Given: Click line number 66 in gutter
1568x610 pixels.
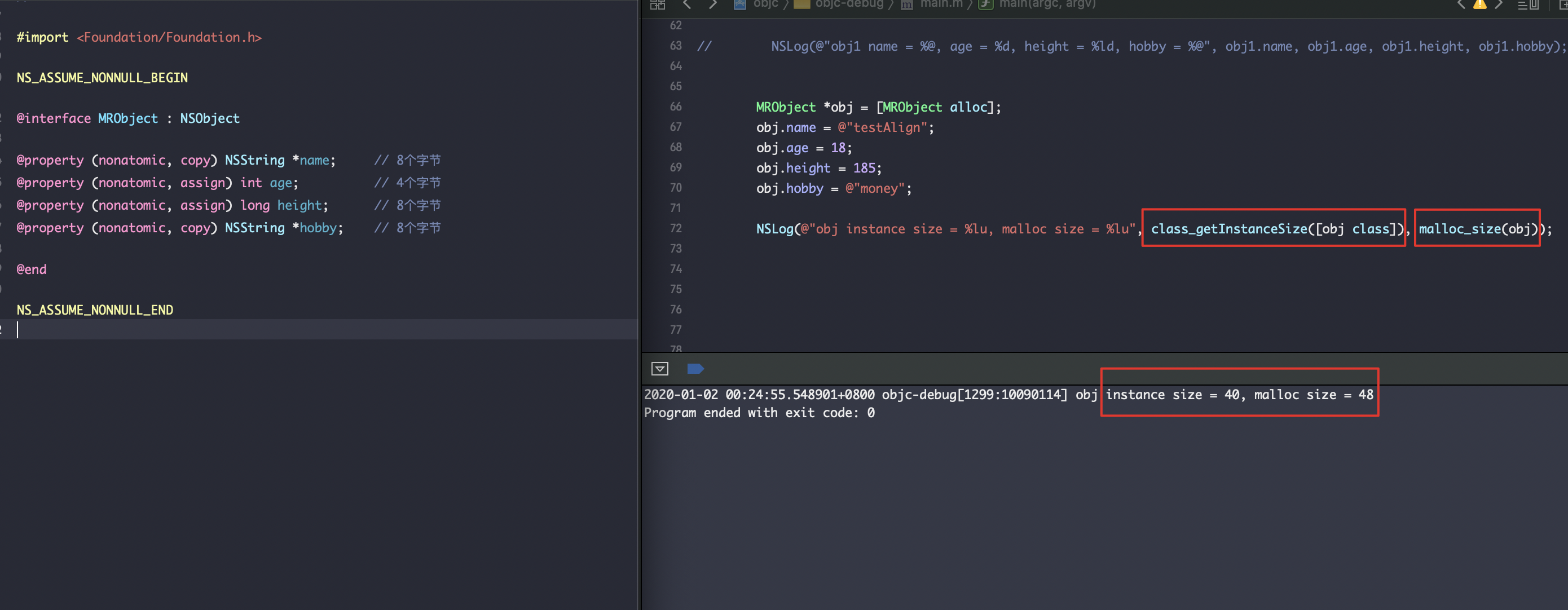Looking at the screenshot, I should (x=676, y=107).
